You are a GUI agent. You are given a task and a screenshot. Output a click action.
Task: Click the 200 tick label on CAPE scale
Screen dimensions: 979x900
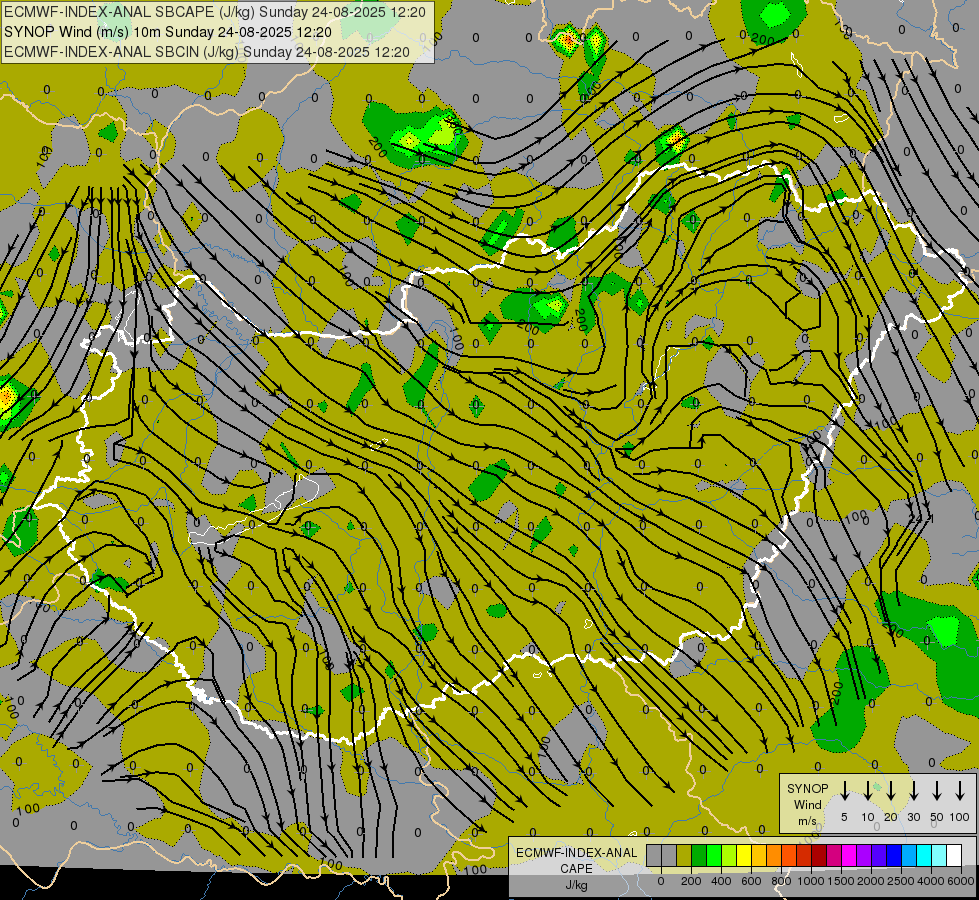click(x=691, y=881)
